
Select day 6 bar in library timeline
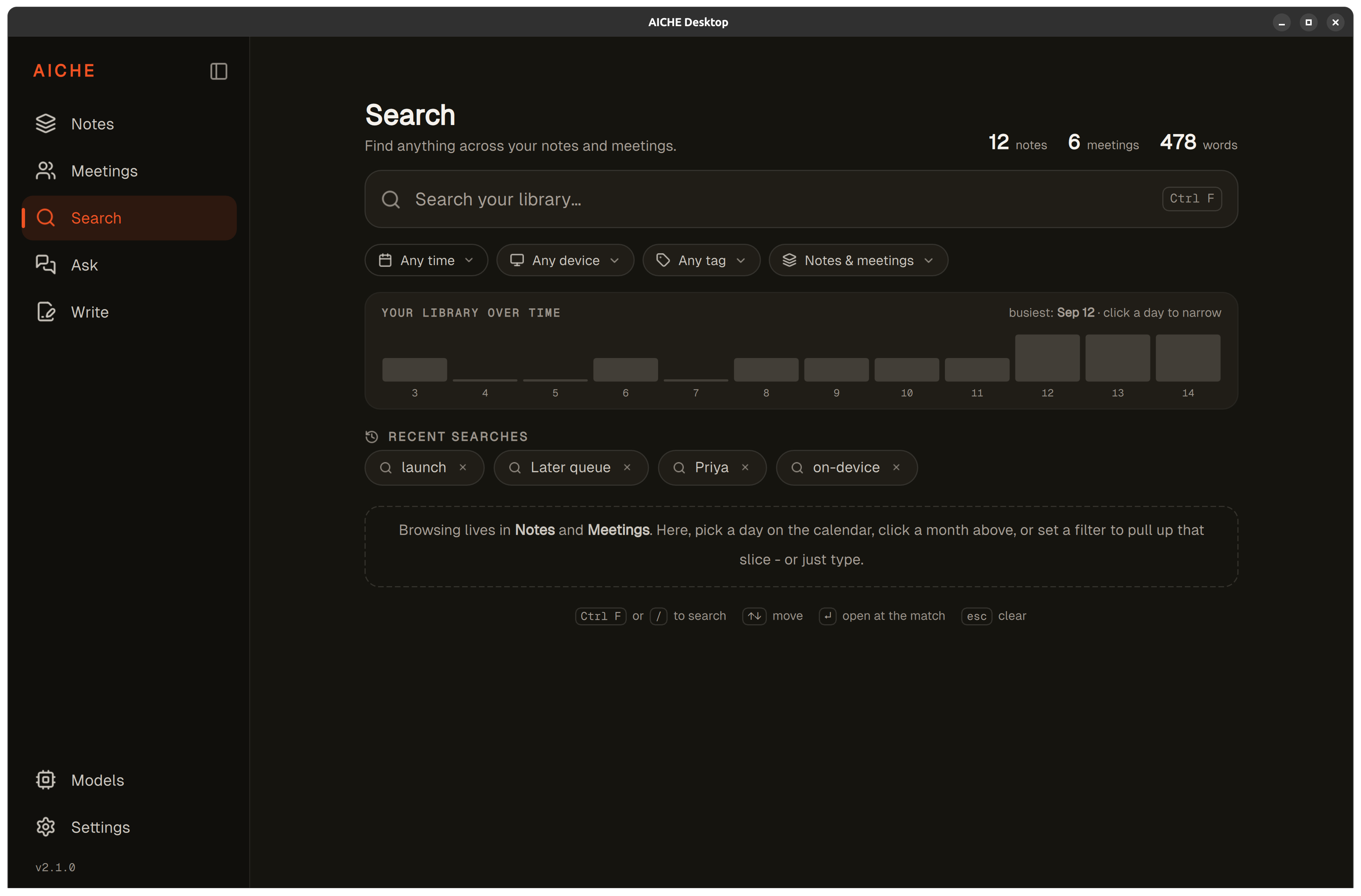pyautogui.click(x=626, y=370)
